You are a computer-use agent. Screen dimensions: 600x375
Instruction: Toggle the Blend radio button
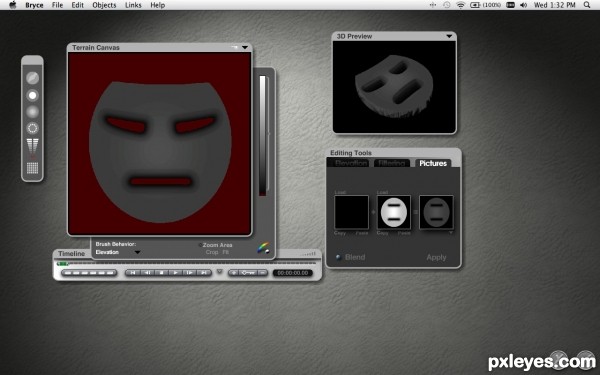[338, 257]
